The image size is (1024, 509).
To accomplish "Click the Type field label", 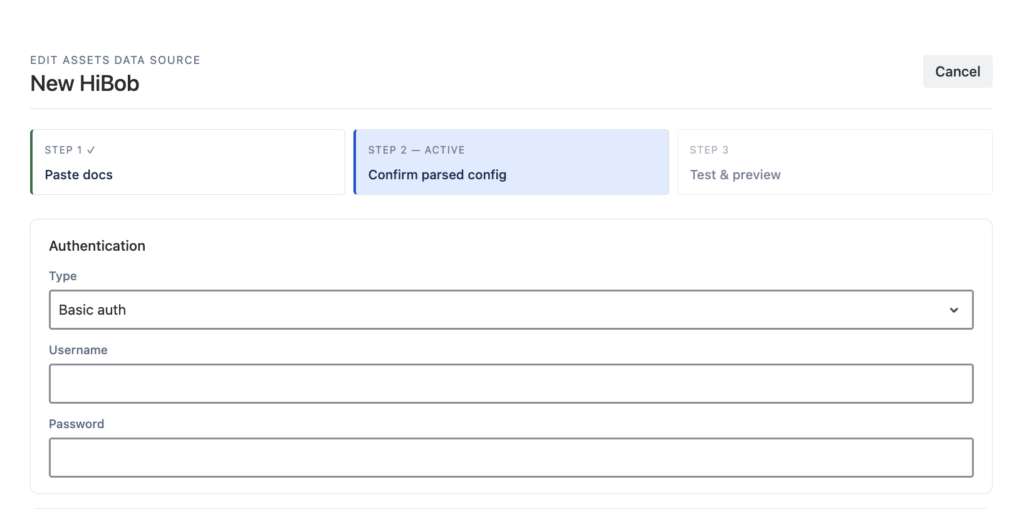I will coord(63,276).
